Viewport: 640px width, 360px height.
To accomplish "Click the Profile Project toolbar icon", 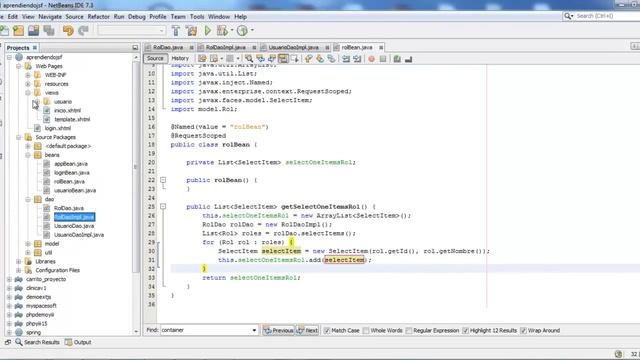I will (x=242, y=31).
